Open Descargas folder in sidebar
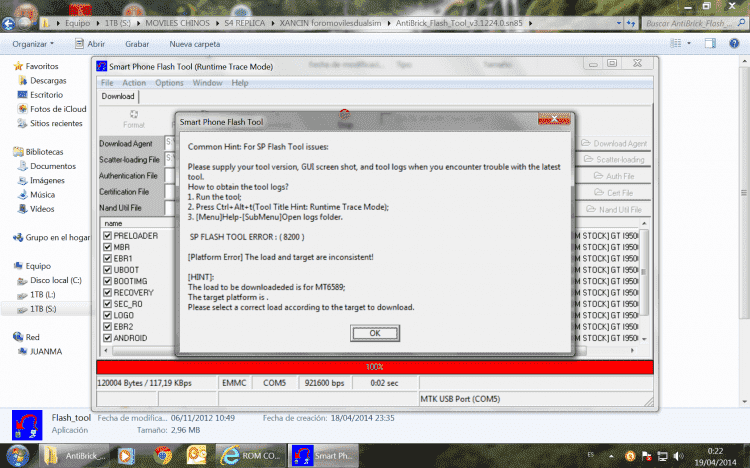Viewport: 750px width, 468px height. pos(48,80)
